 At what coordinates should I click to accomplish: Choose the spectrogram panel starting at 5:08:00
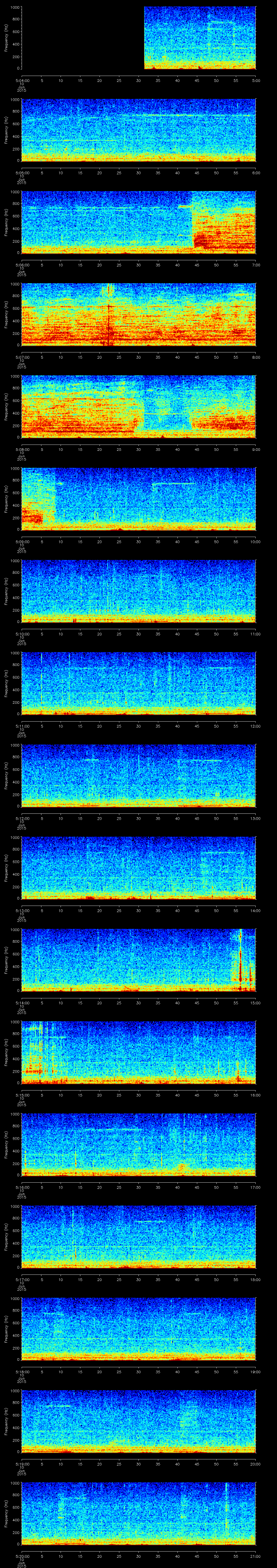139,407
